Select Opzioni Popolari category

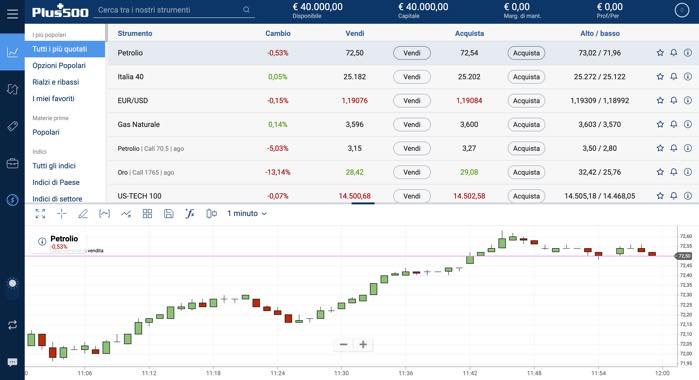pos(59,66)
